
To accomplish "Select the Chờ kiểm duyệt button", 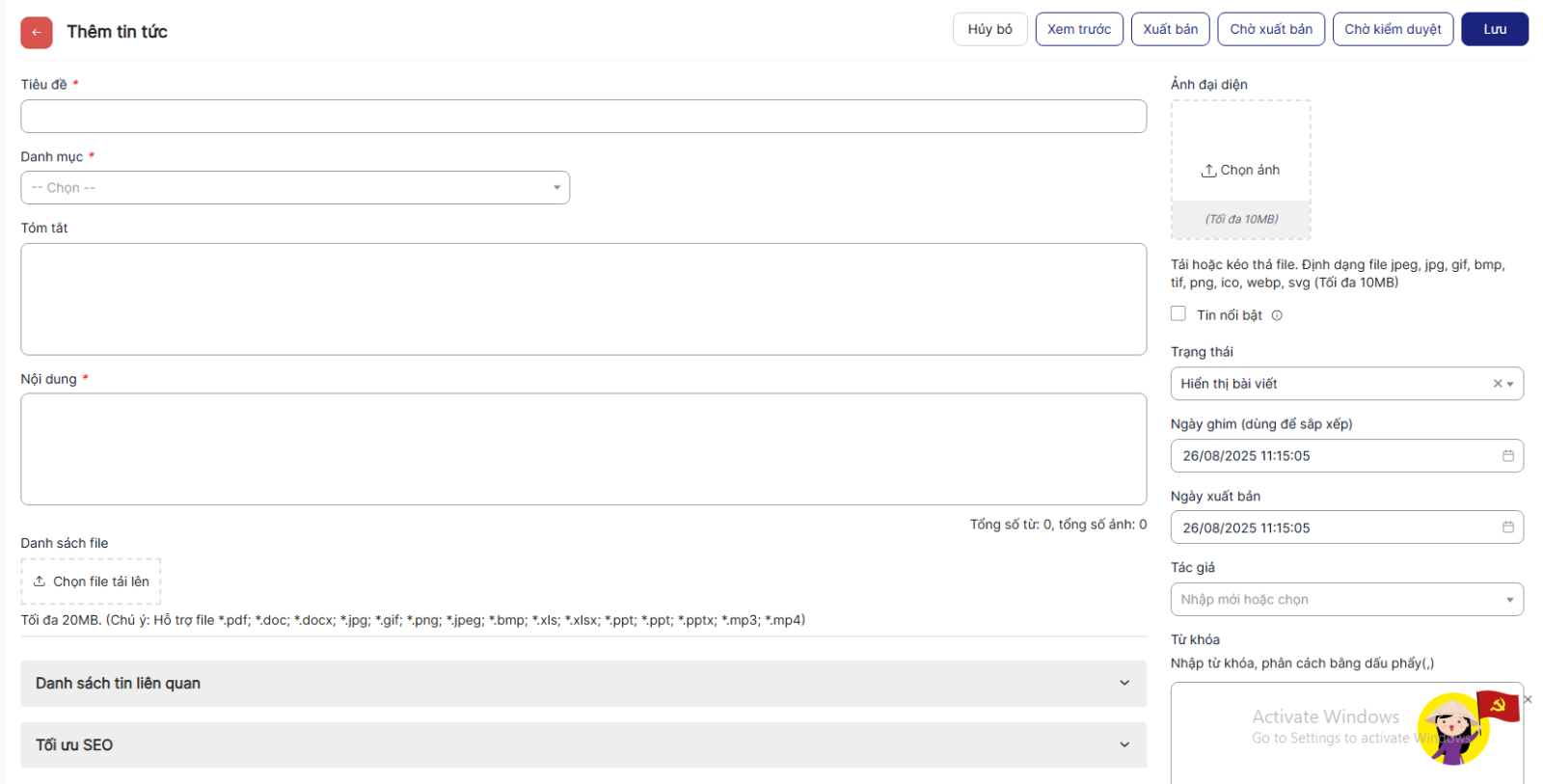I will pyautogui.click(x=1392, y=30).
